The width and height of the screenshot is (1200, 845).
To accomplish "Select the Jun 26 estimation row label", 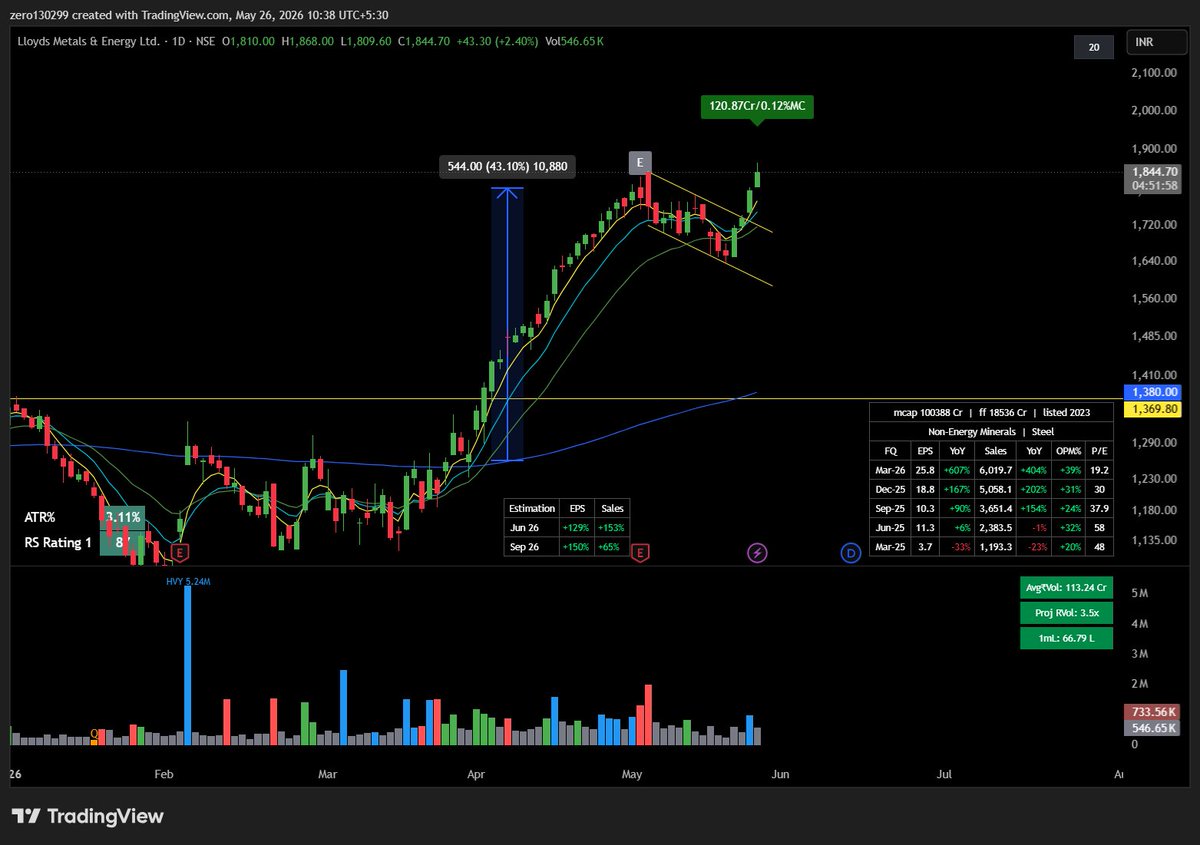I will point(523,527).
